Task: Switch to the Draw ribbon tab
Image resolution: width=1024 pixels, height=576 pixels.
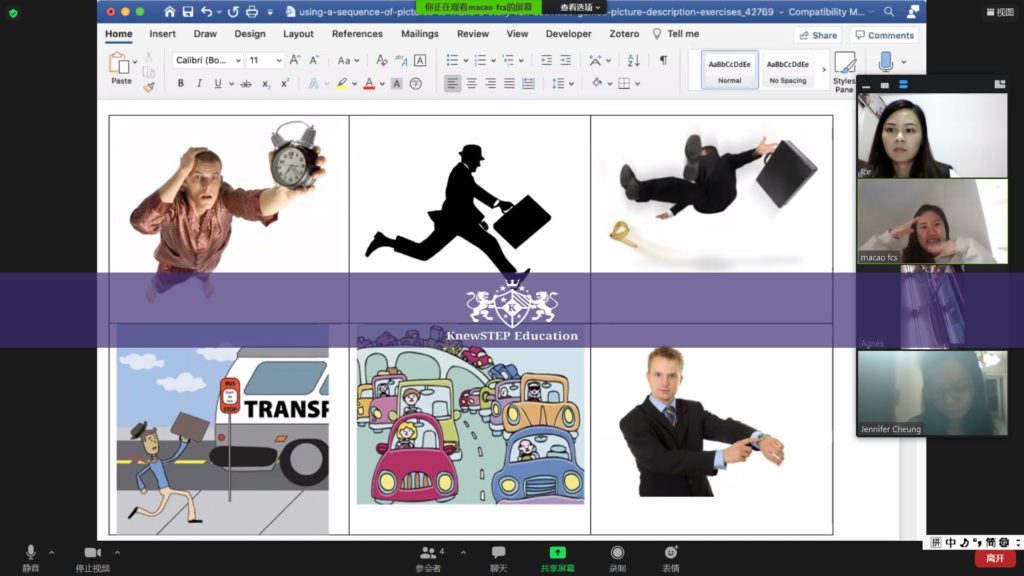Action: click(x=205, y=34)
